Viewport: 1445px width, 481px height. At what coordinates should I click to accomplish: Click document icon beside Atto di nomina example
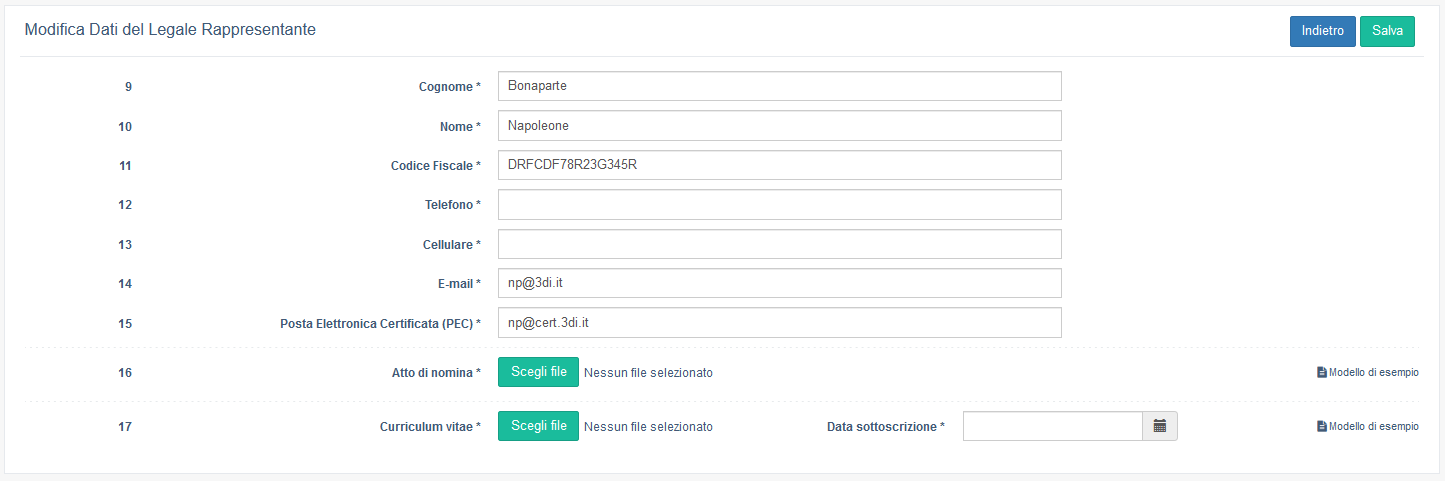(x=1322, y=372)
